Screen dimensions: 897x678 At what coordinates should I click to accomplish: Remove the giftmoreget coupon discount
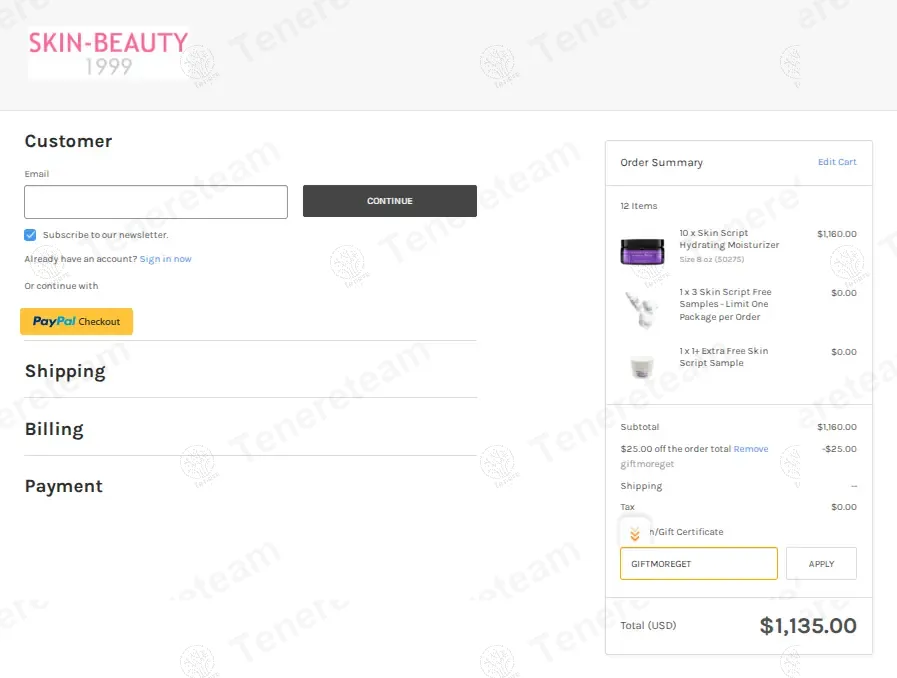point(751,449)
